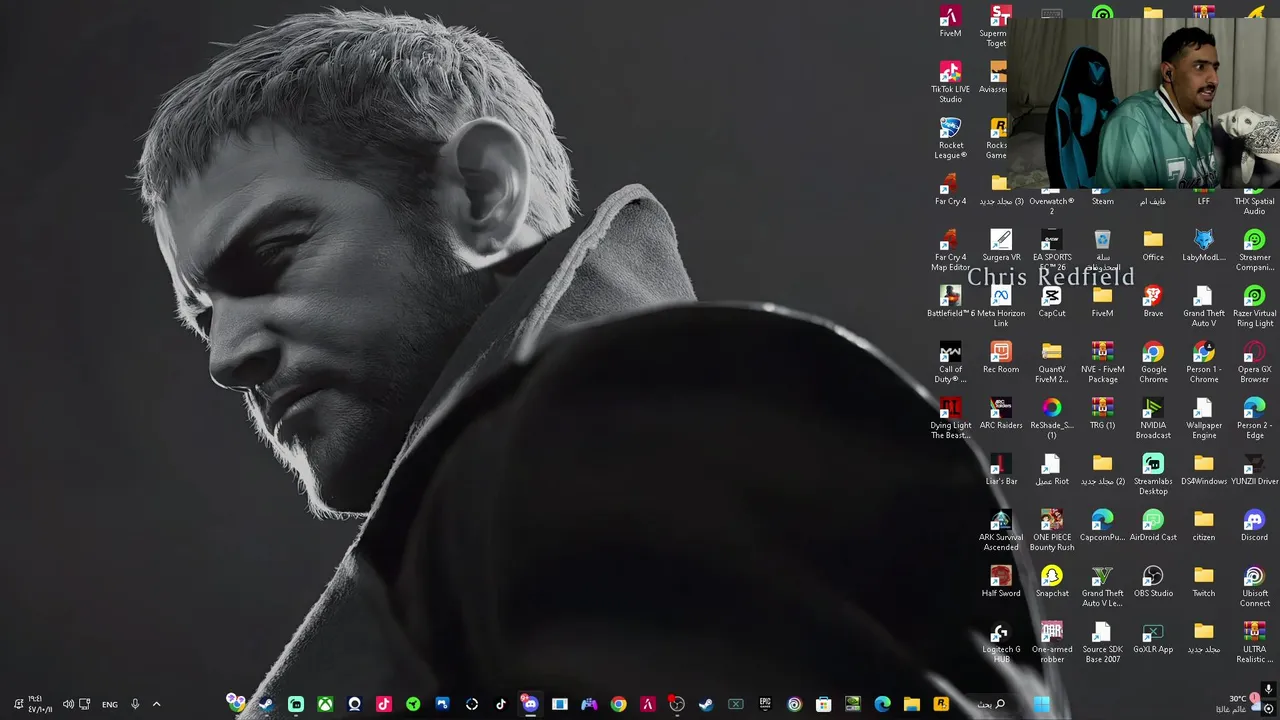Open volume control in system tray

tap(68, 704)
